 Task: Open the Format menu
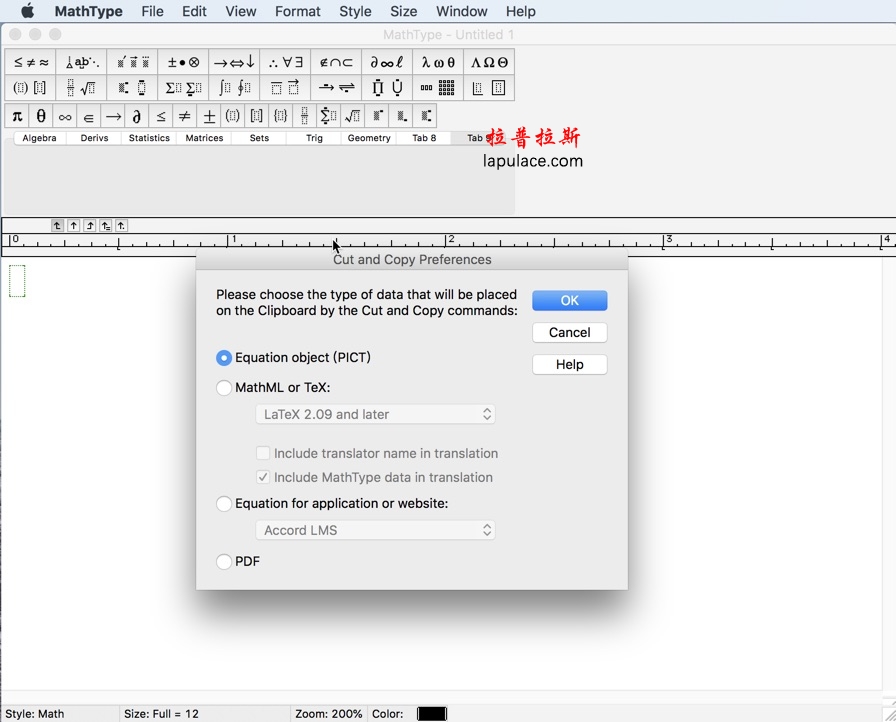point(297,11)
